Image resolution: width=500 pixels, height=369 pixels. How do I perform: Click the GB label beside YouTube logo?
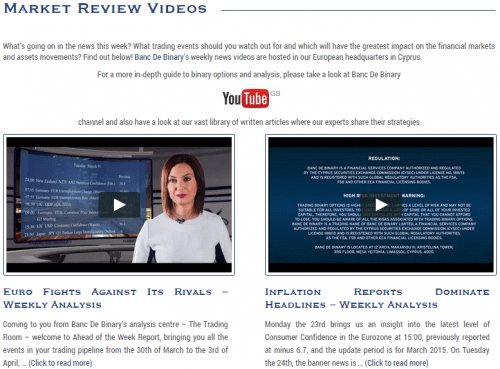coord(275,93)
